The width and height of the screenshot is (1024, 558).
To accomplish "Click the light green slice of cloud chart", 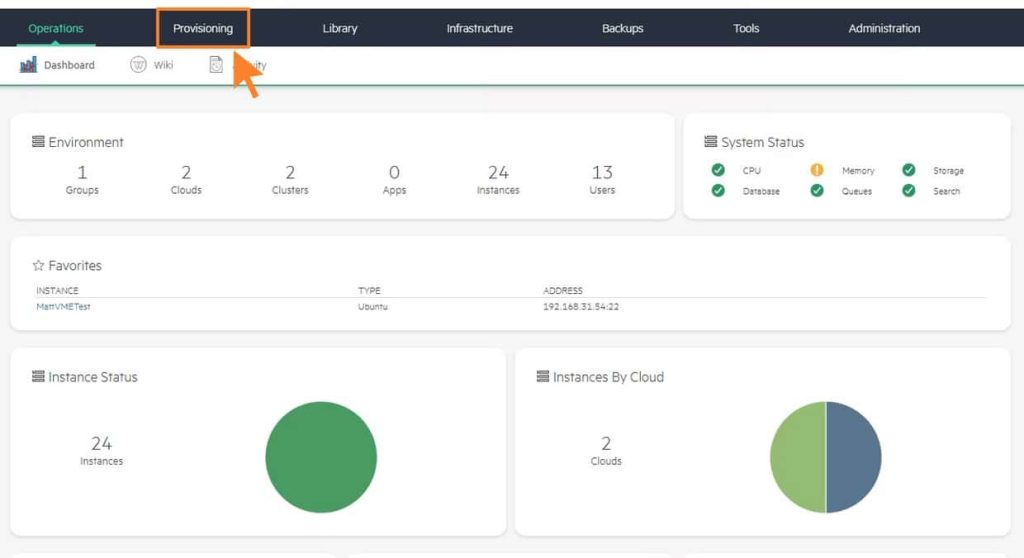I will [797, 457].
